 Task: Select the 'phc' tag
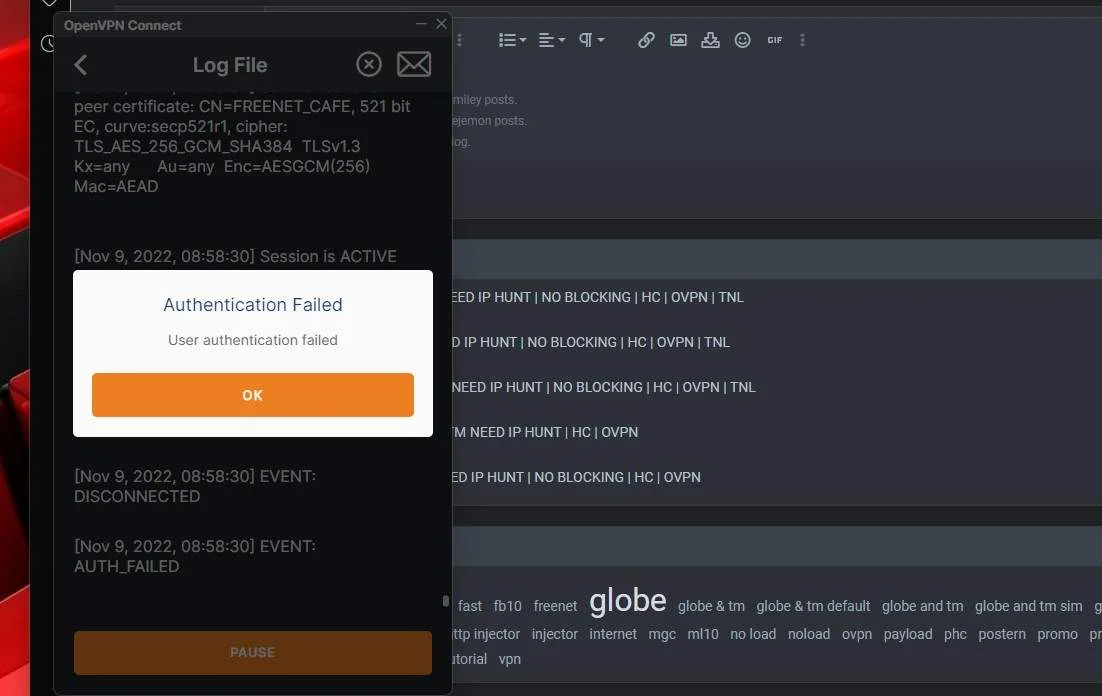click(955, 634)
